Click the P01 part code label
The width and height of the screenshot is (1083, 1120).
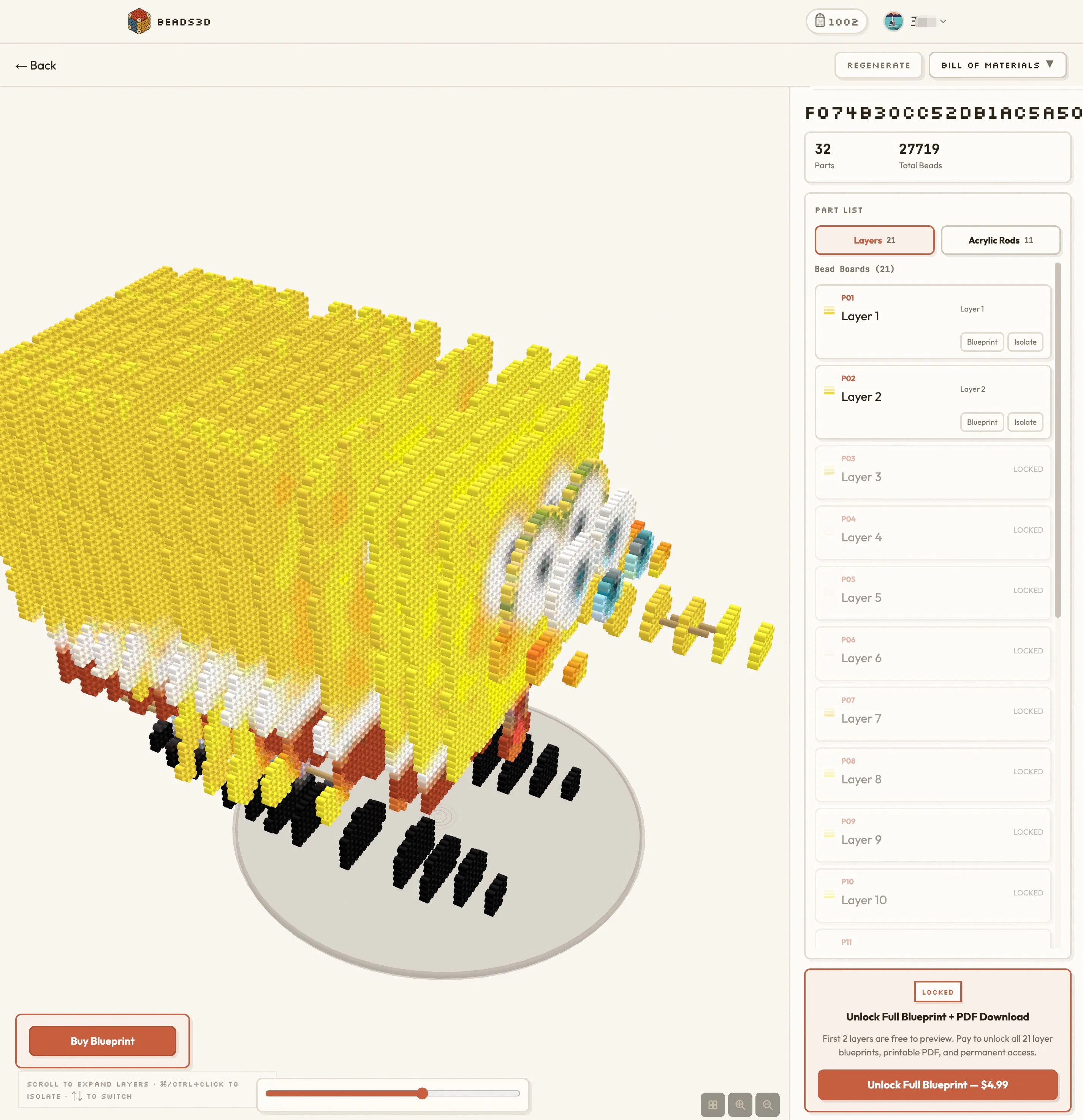[847, 298]
